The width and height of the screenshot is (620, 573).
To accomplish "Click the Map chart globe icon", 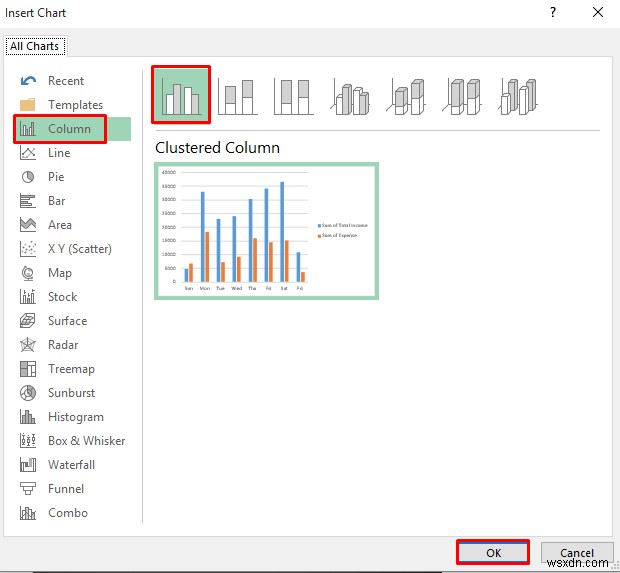I will tap(28, 273).
